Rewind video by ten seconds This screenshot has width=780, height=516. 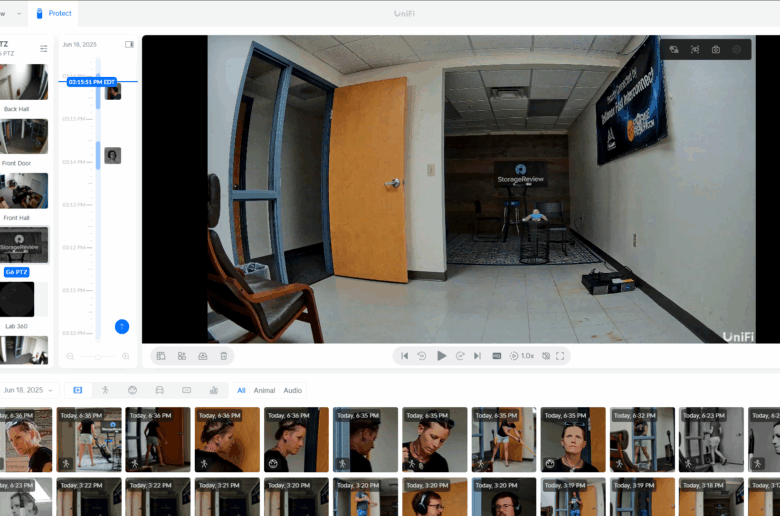pos(422,356)
